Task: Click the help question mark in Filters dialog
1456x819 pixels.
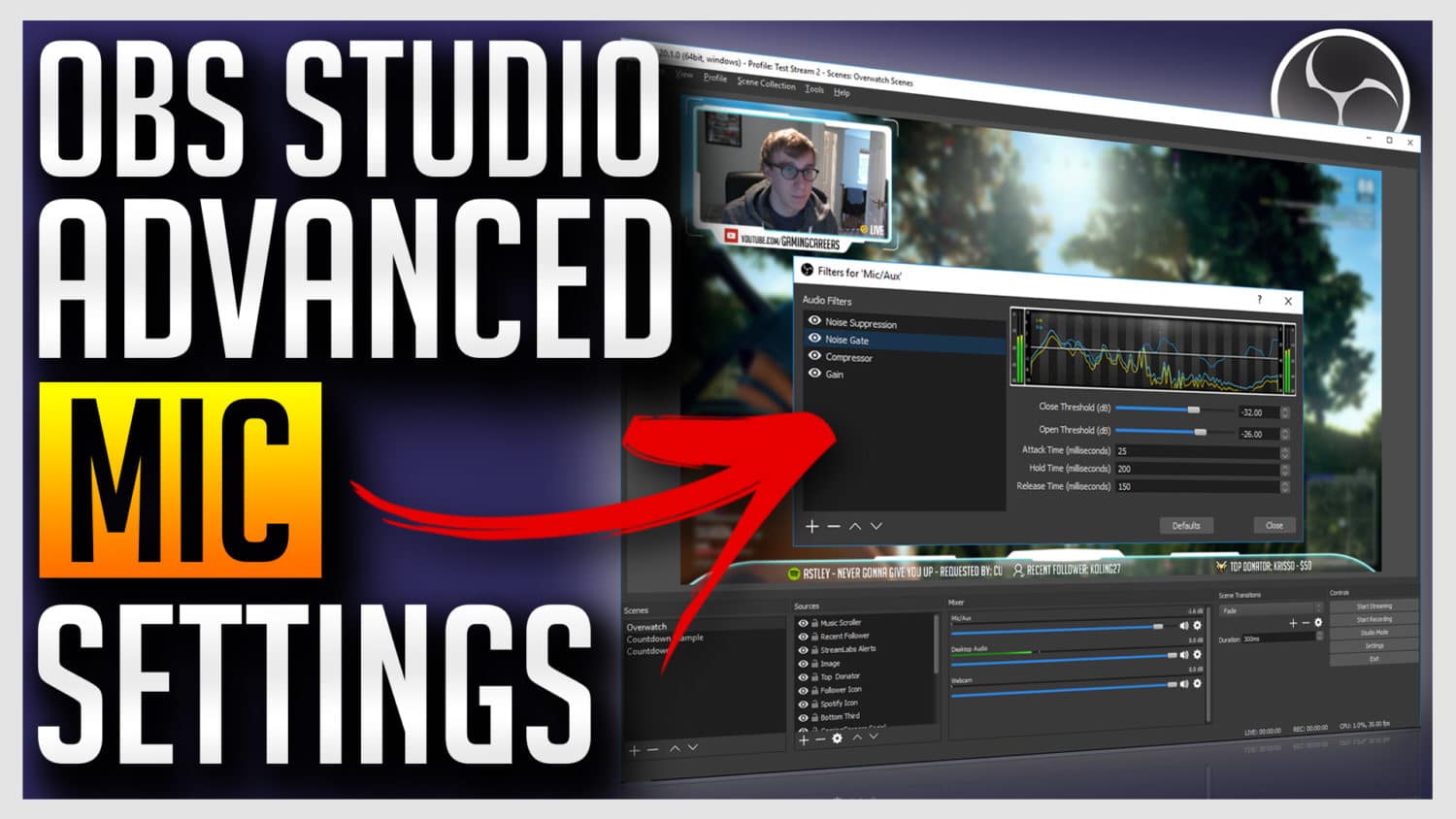Action: (x=1260, y=300)
